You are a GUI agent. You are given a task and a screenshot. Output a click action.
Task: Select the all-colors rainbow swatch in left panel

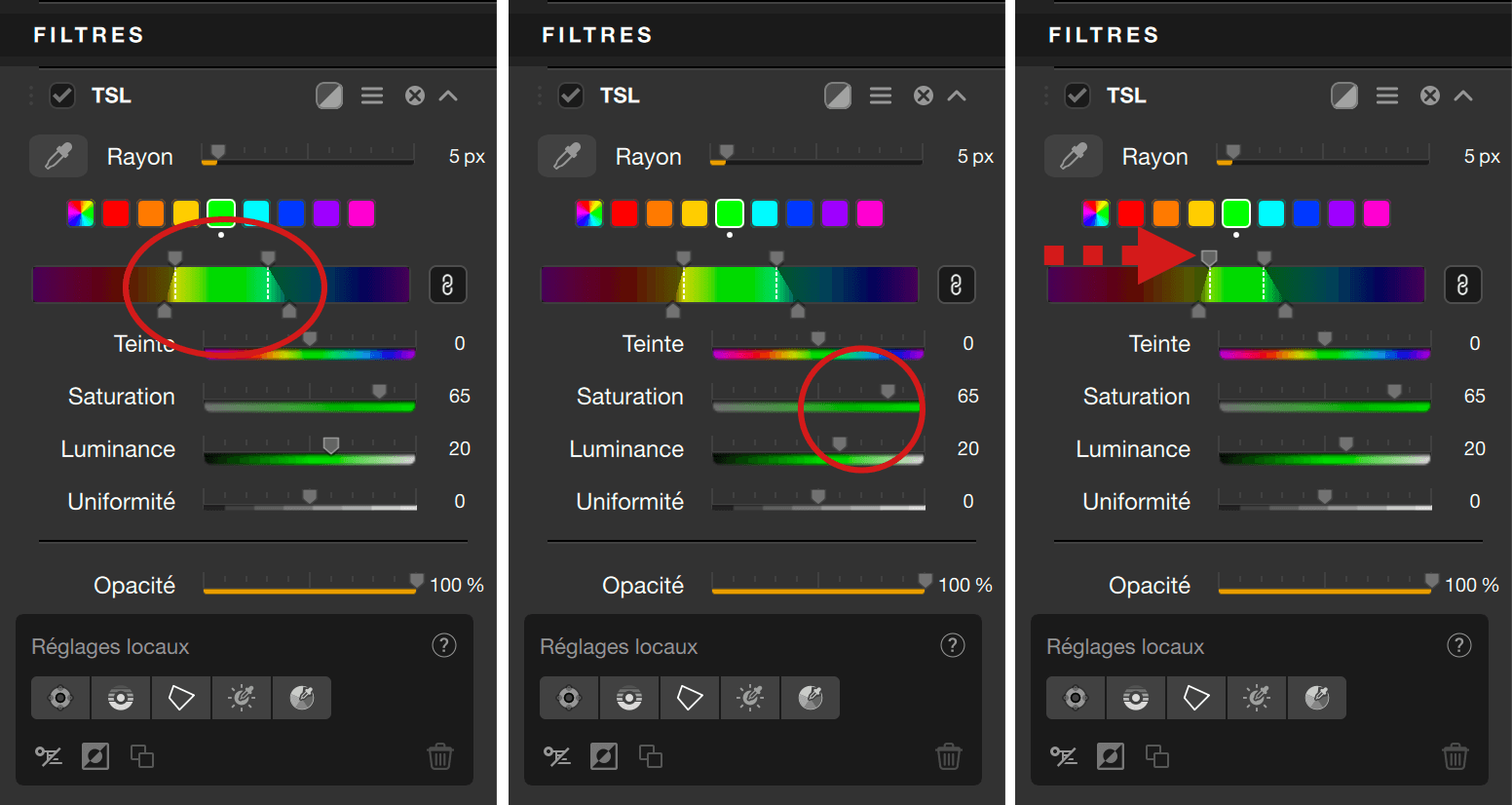pos(81,213)
